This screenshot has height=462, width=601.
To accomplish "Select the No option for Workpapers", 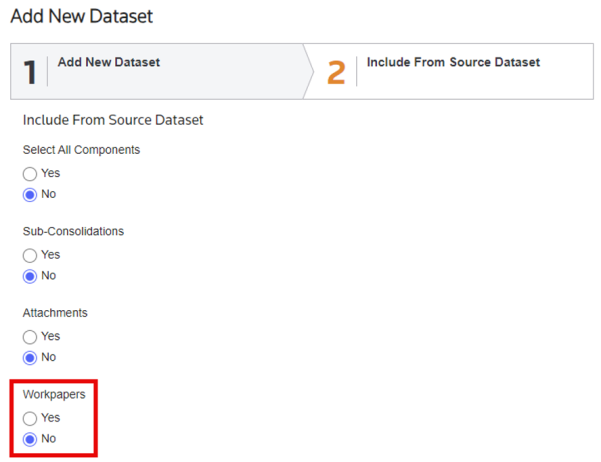I will 30,439.
